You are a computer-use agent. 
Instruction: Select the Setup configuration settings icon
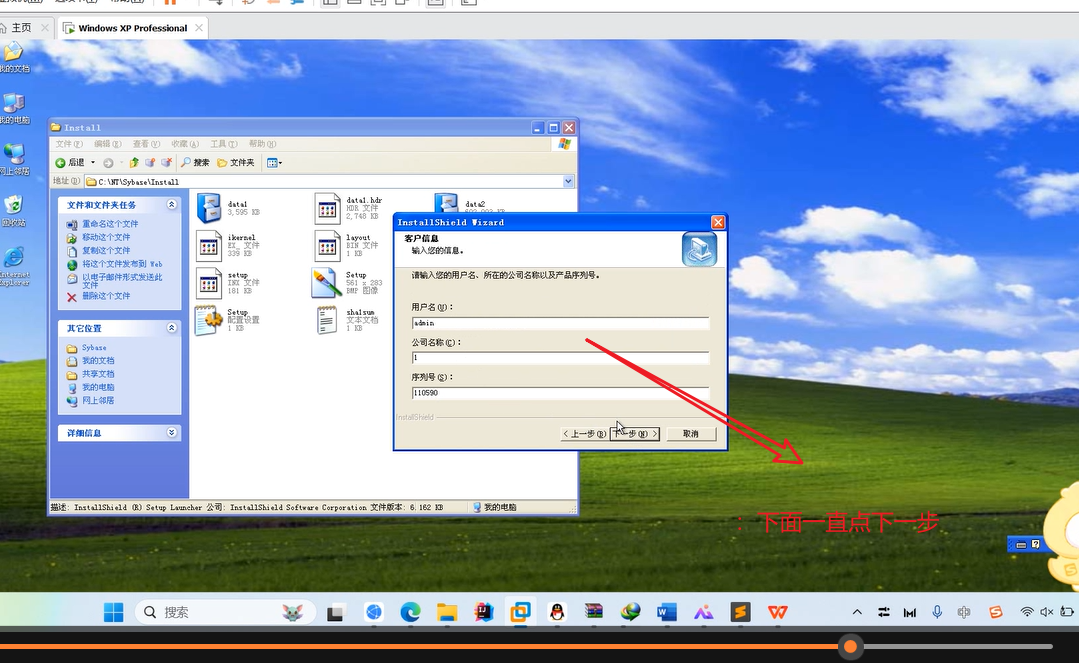pyautogui.click(x=209, y=321)
